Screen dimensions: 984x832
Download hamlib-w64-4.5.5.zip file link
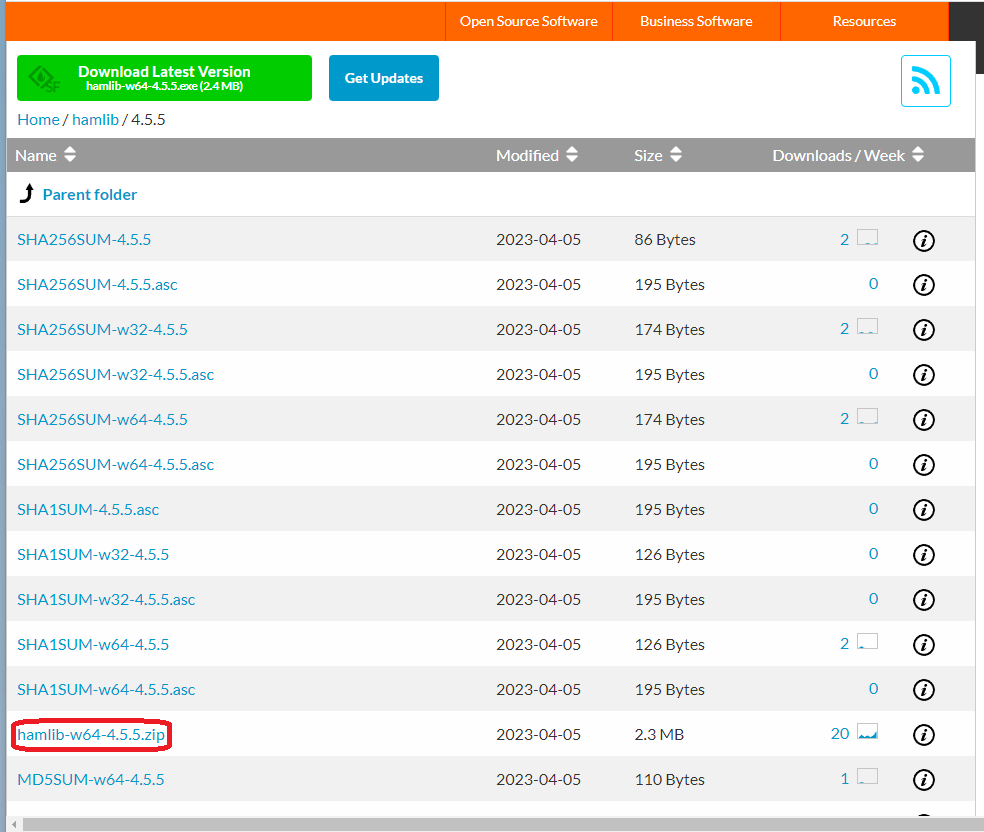click(x=91, y=735)
